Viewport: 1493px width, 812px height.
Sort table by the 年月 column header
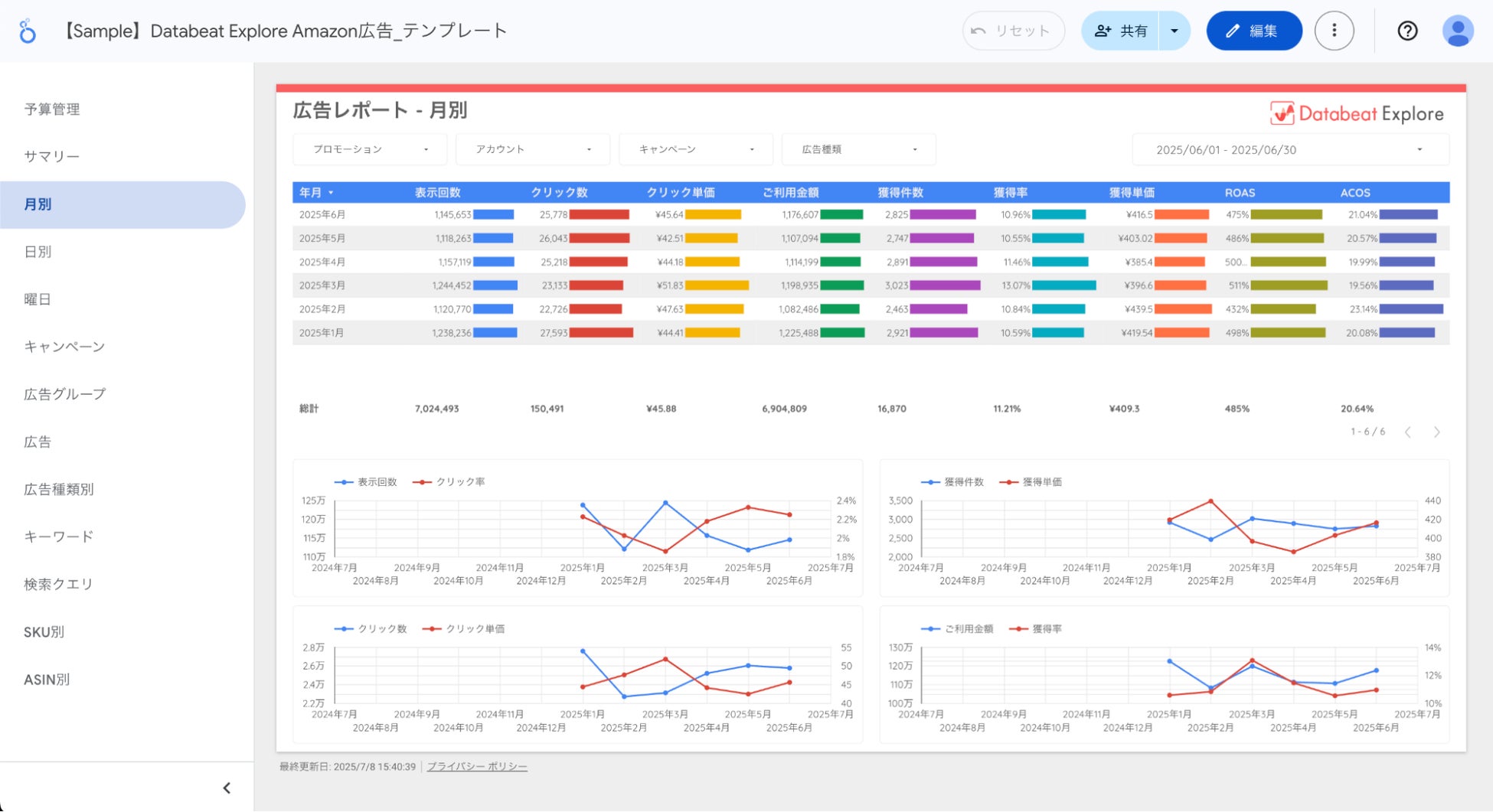[311, 193]
